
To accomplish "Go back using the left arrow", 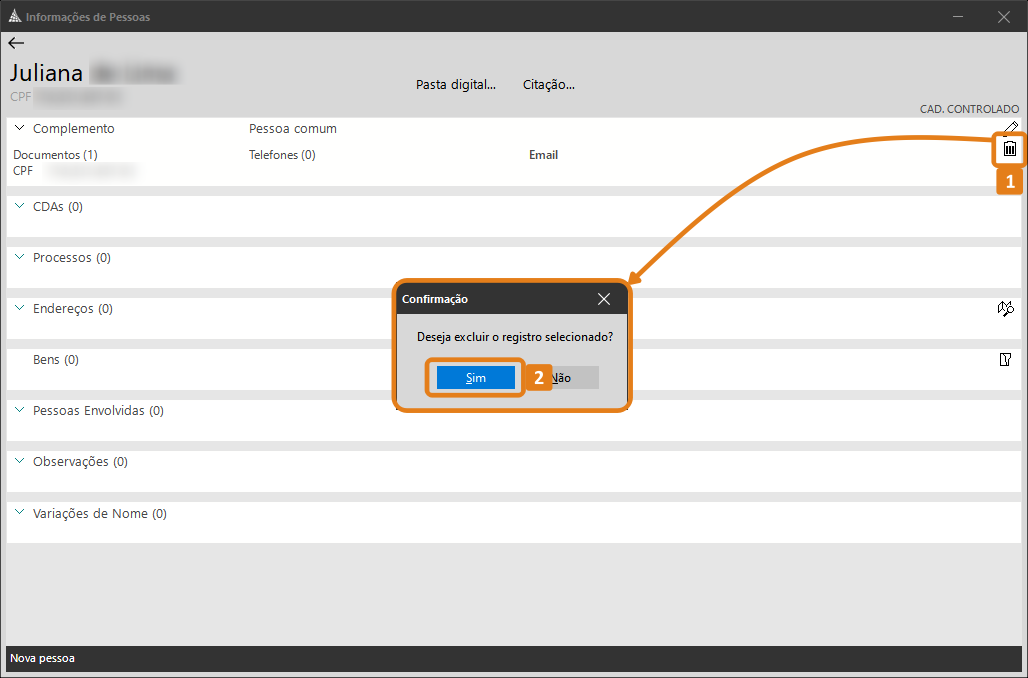I will (x=16, y=43).
